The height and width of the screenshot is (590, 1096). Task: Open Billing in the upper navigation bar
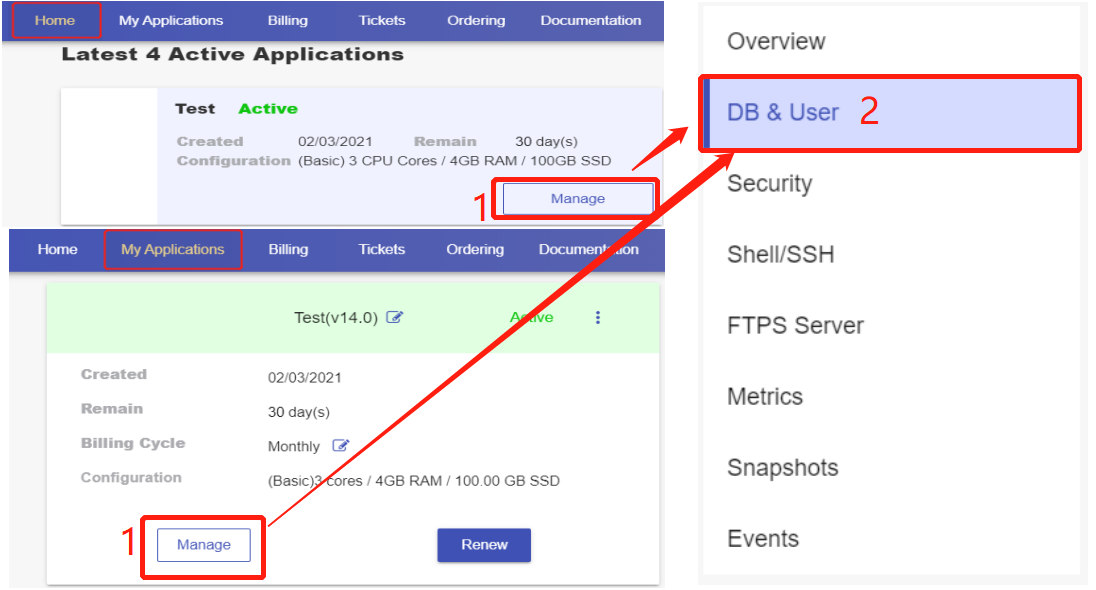click(x=288, y=20)
